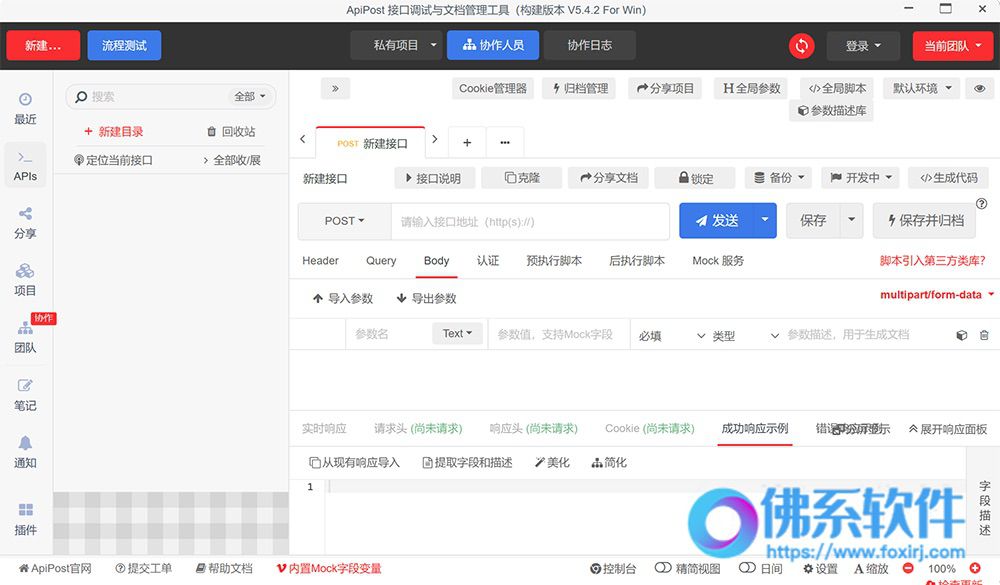
Task: Click the 参数值 parameter value field
Action: click(x=559, y=334)
